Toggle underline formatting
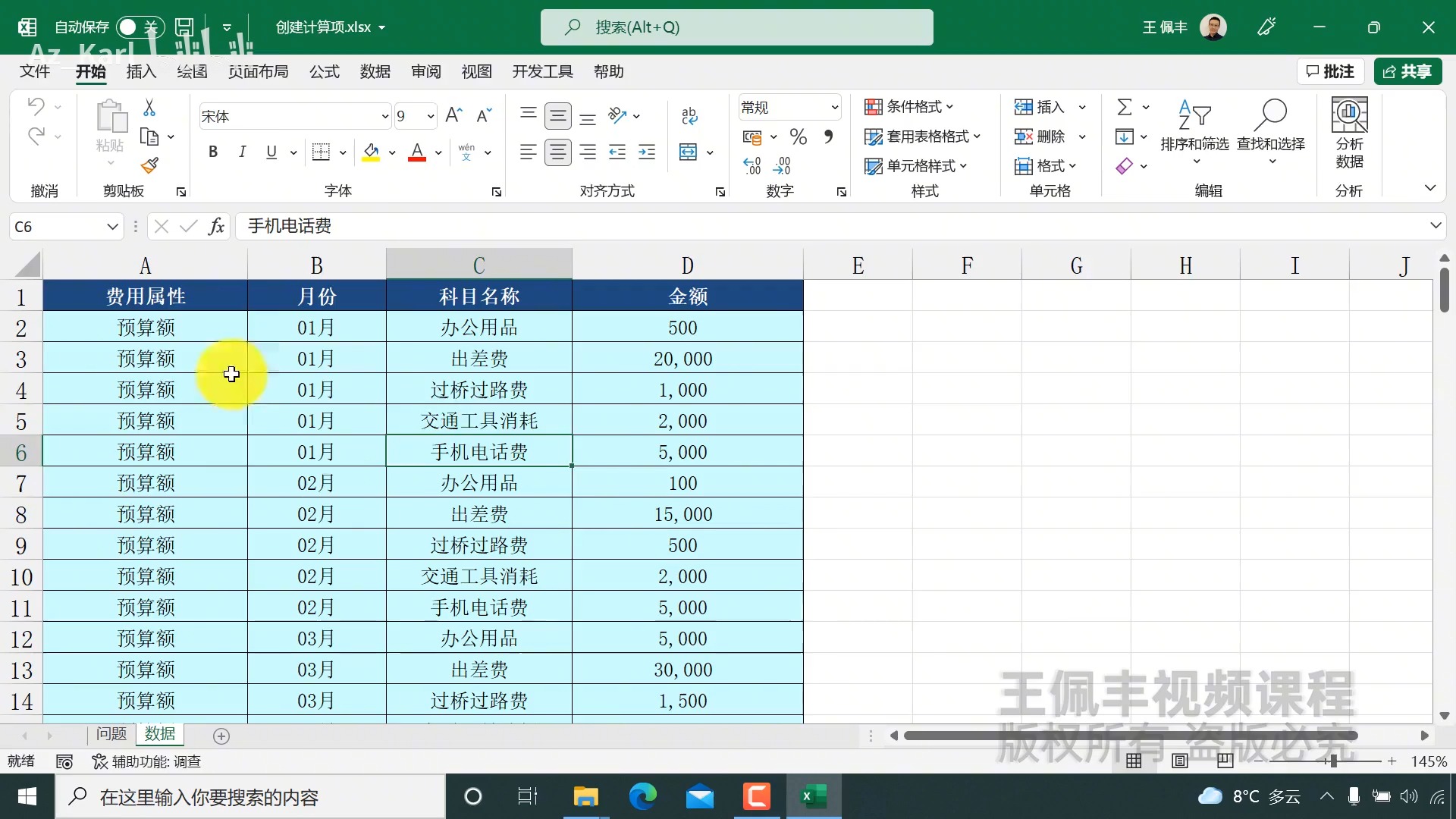This screenshot has height=819, width=1456. (x=271, y=152)
